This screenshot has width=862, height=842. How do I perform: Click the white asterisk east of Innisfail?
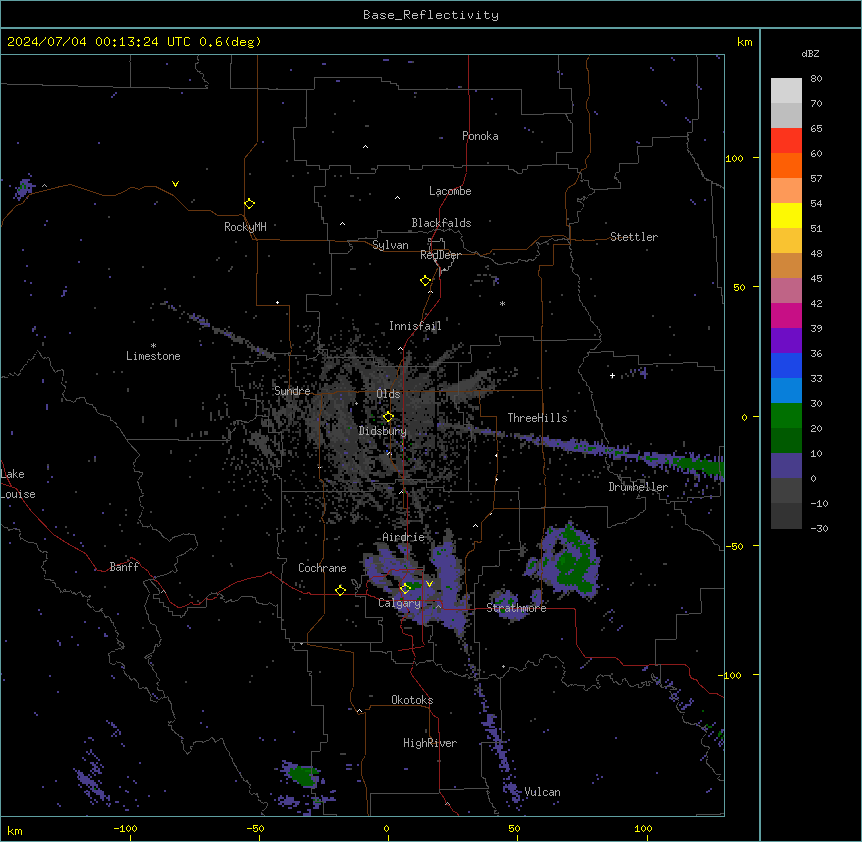502,303
